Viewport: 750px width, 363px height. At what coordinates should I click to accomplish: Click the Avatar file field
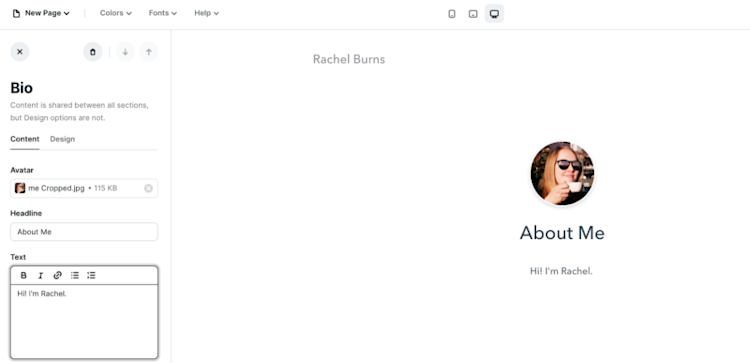(84, 188)
